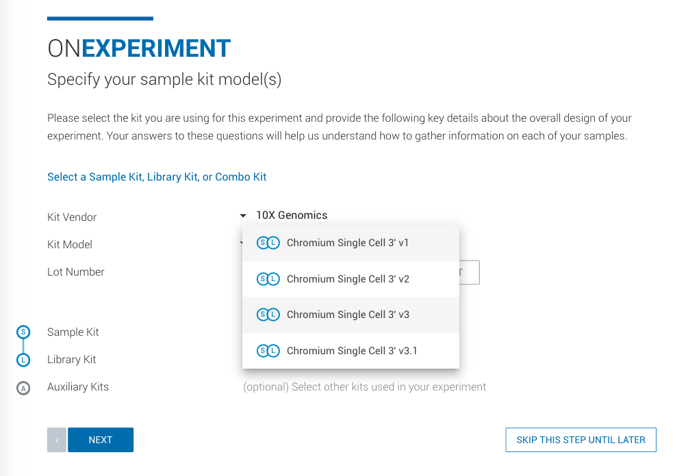Open the Kit Vendor dropdown arrow
This screenshot has height=476, width=688.
tap(243, 215)
